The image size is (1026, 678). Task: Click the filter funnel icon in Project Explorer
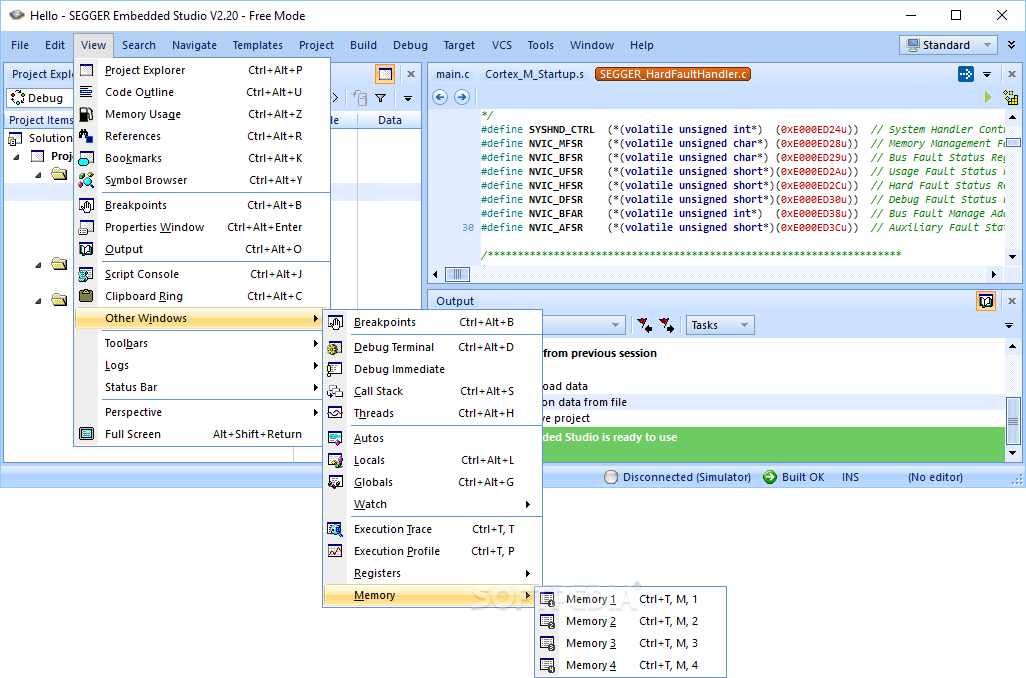click(x=381, y=98)
